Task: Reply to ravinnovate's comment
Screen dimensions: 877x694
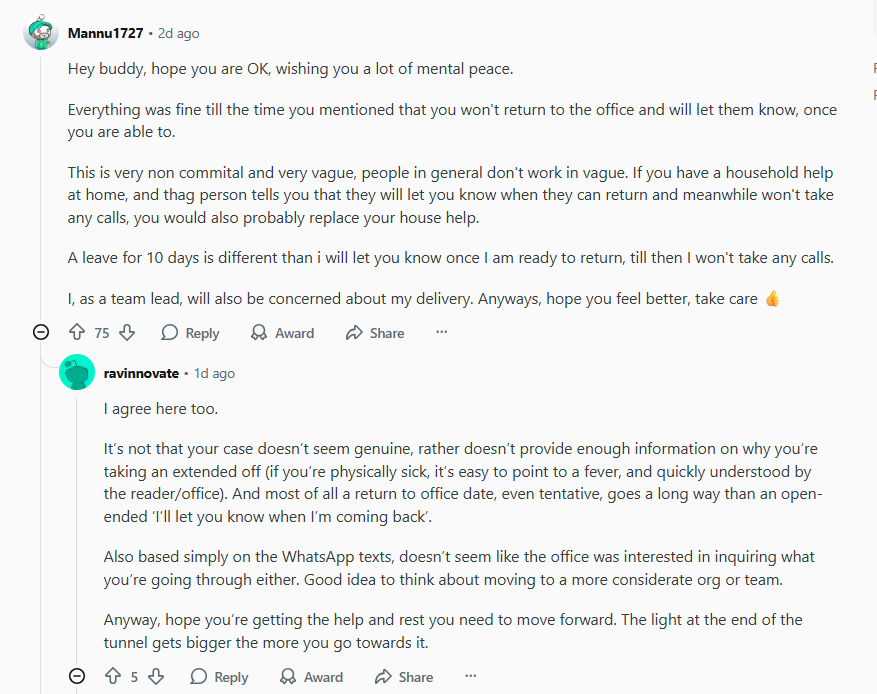Action: 219,677
